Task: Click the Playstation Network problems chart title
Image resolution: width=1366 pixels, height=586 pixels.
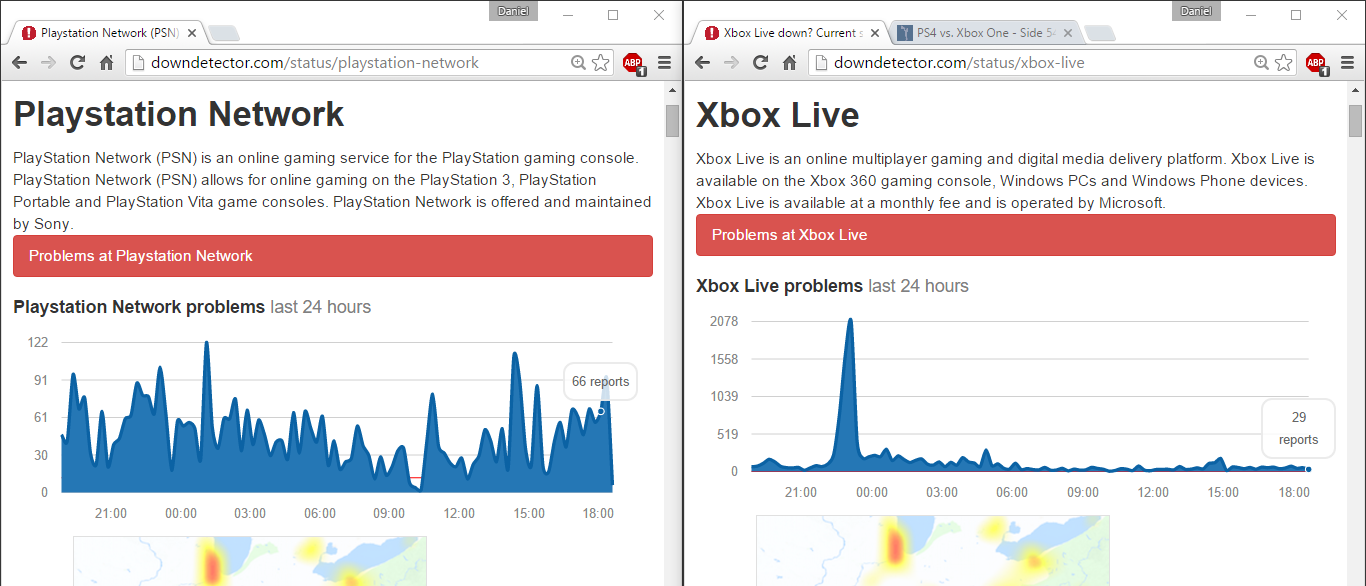Action: tap(192, 307)
